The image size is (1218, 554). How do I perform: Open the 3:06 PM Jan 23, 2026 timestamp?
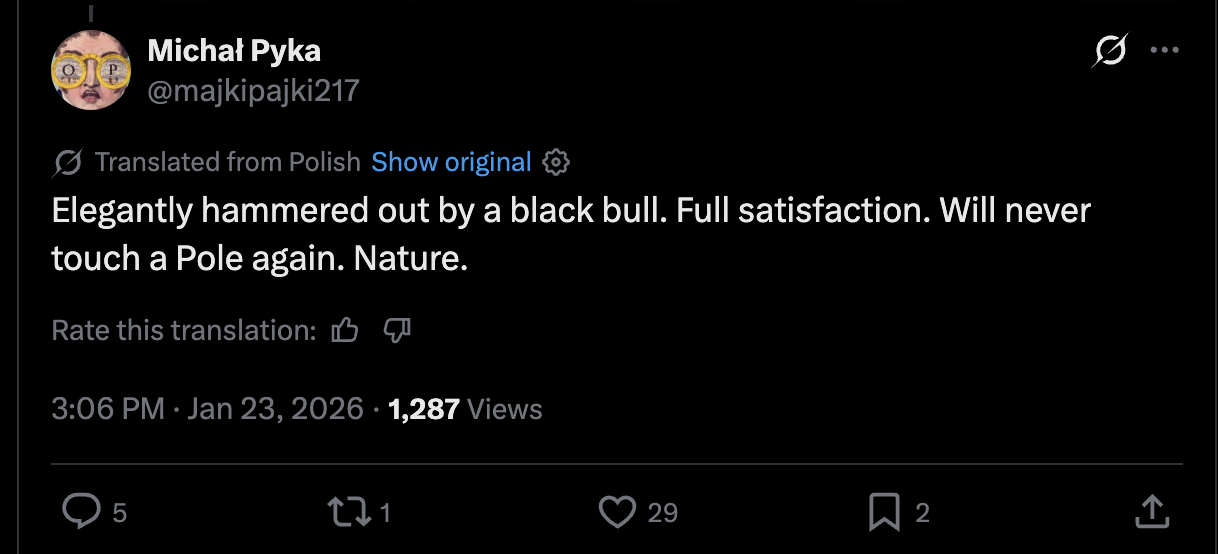pos(207,409)
